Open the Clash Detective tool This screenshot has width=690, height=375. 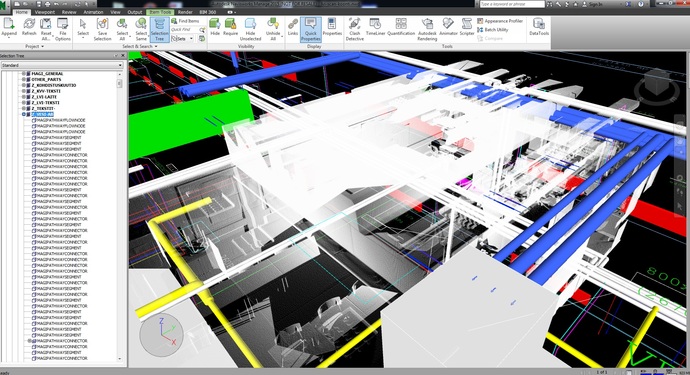point(354,29)
